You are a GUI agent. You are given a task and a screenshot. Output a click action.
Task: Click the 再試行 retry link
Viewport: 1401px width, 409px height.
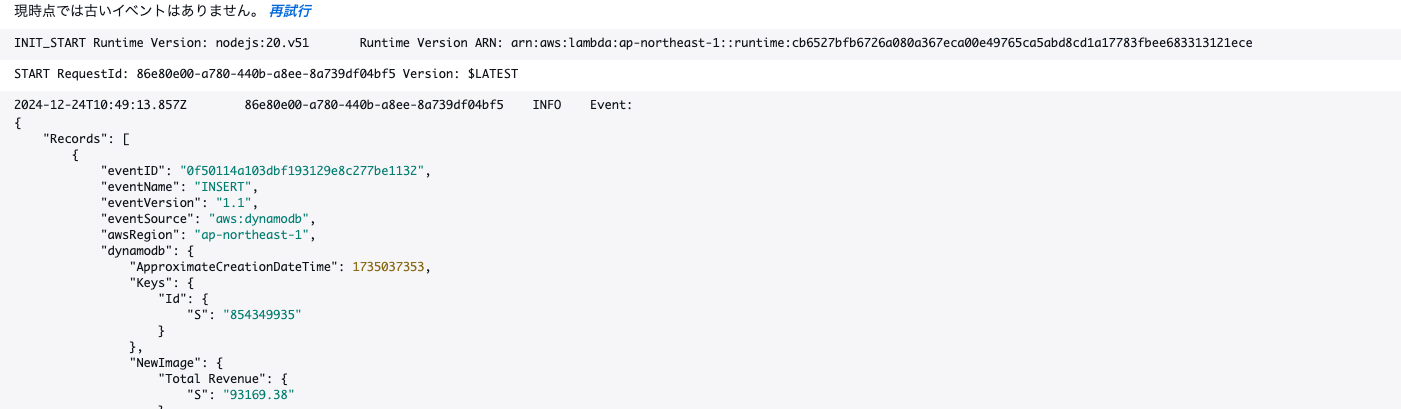290,11
